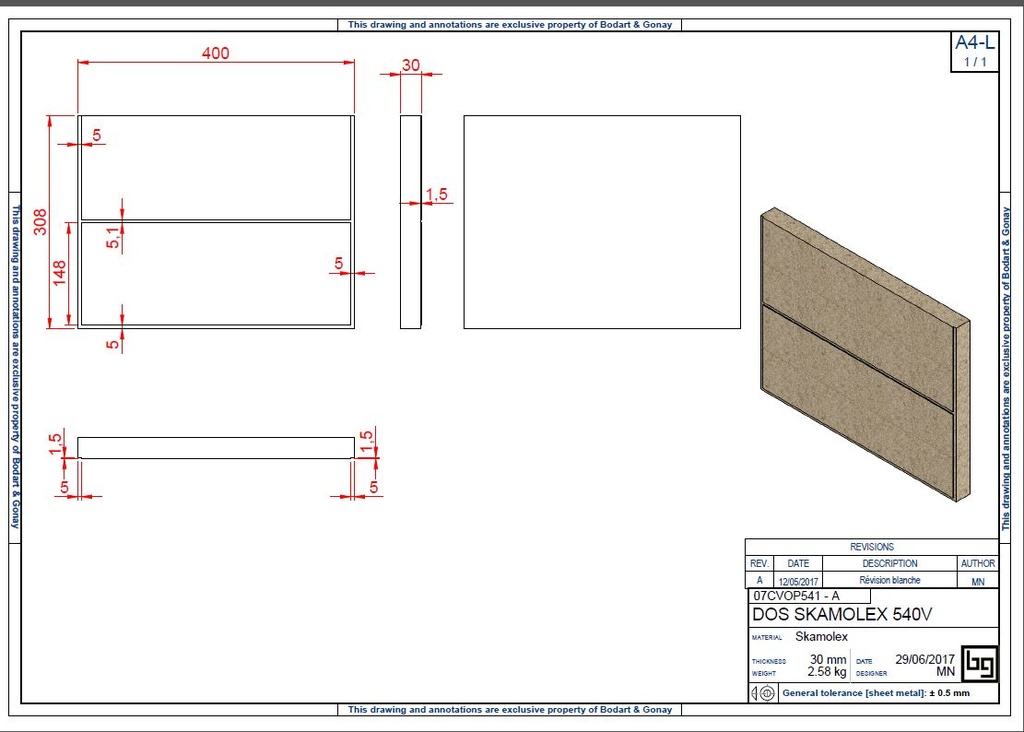Select the 12/05/2017 revision date cell
Screen dimensions: 1024x732
point(798,581)
